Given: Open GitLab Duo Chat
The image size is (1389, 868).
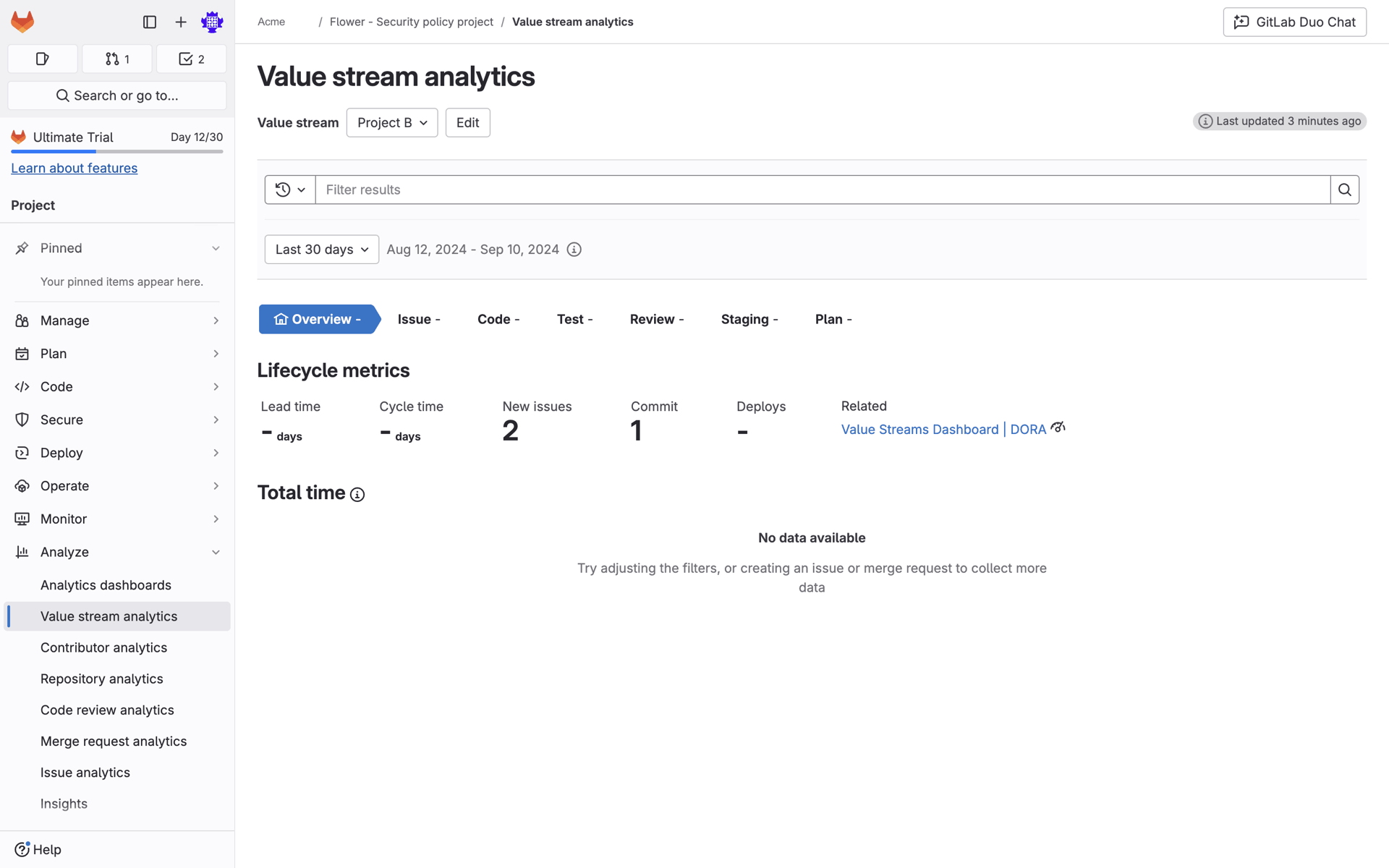Looking at the screenshot, I should (x=1295, y=22).
